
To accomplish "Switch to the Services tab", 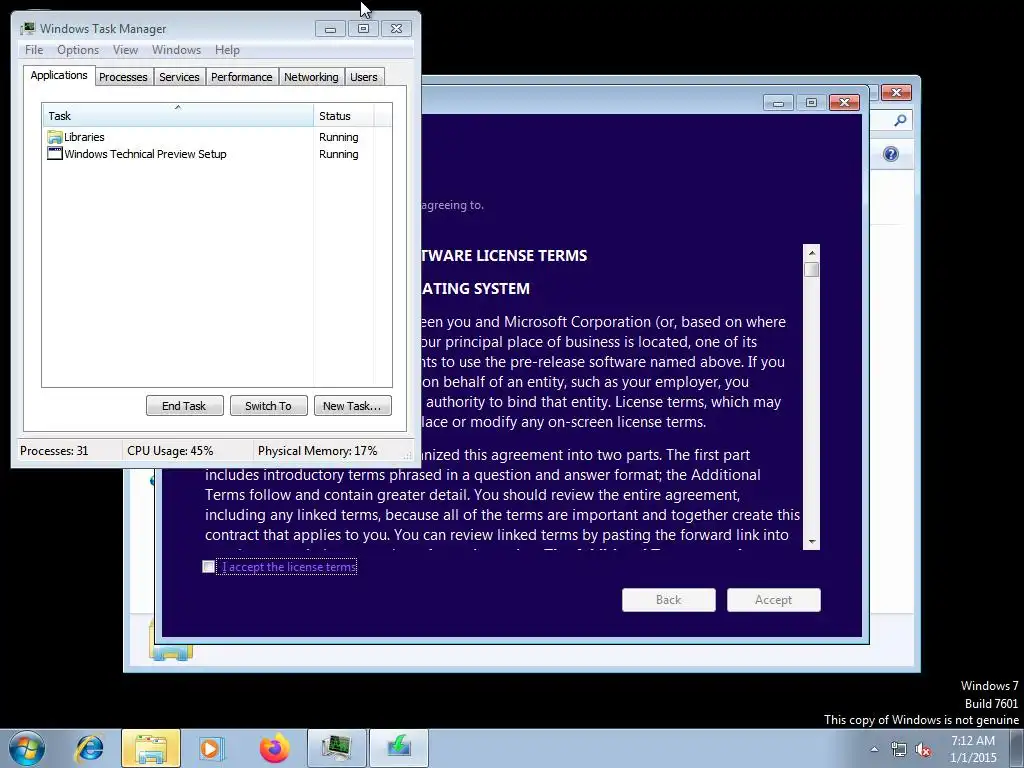I will [180, 77].
